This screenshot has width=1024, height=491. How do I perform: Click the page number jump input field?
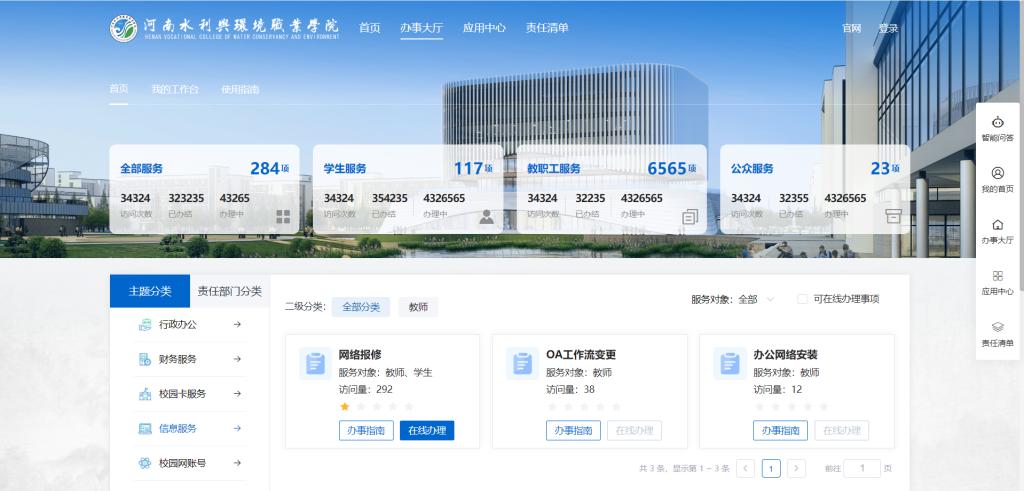pyautogui.click(x=862, y=468)
